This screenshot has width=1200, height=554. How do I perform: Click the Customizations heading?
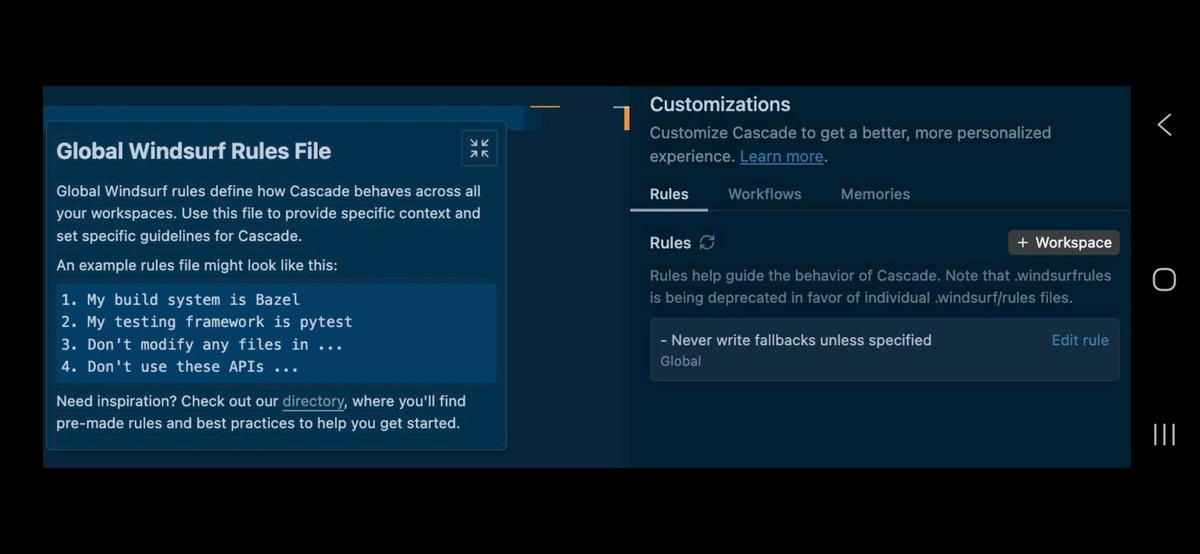720,104
